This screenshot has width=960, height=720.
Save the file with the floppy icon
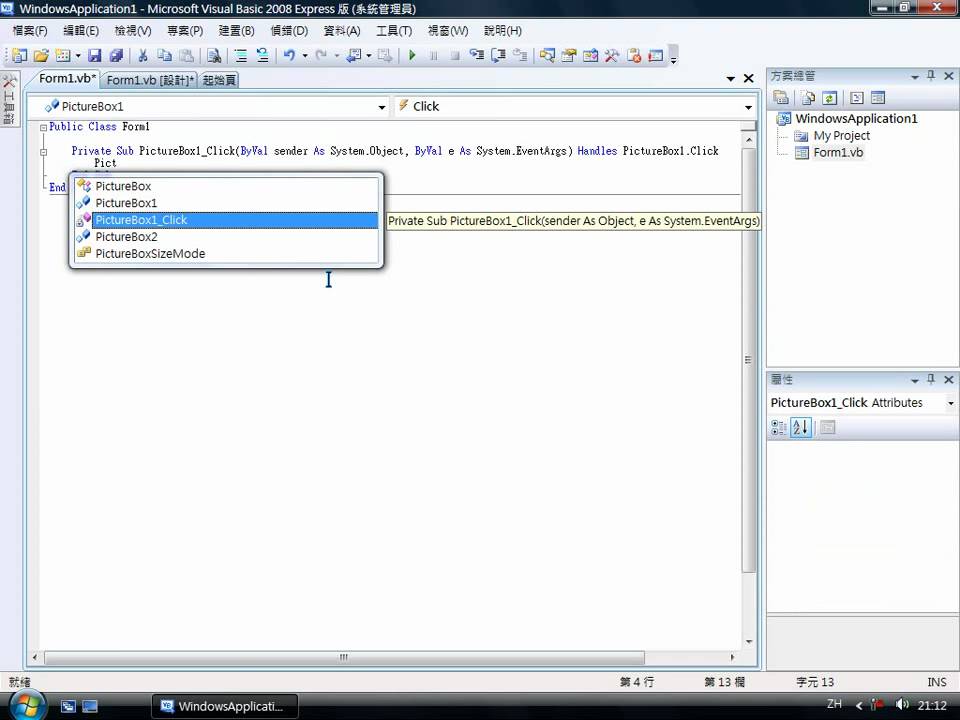(x=94, y=56)
